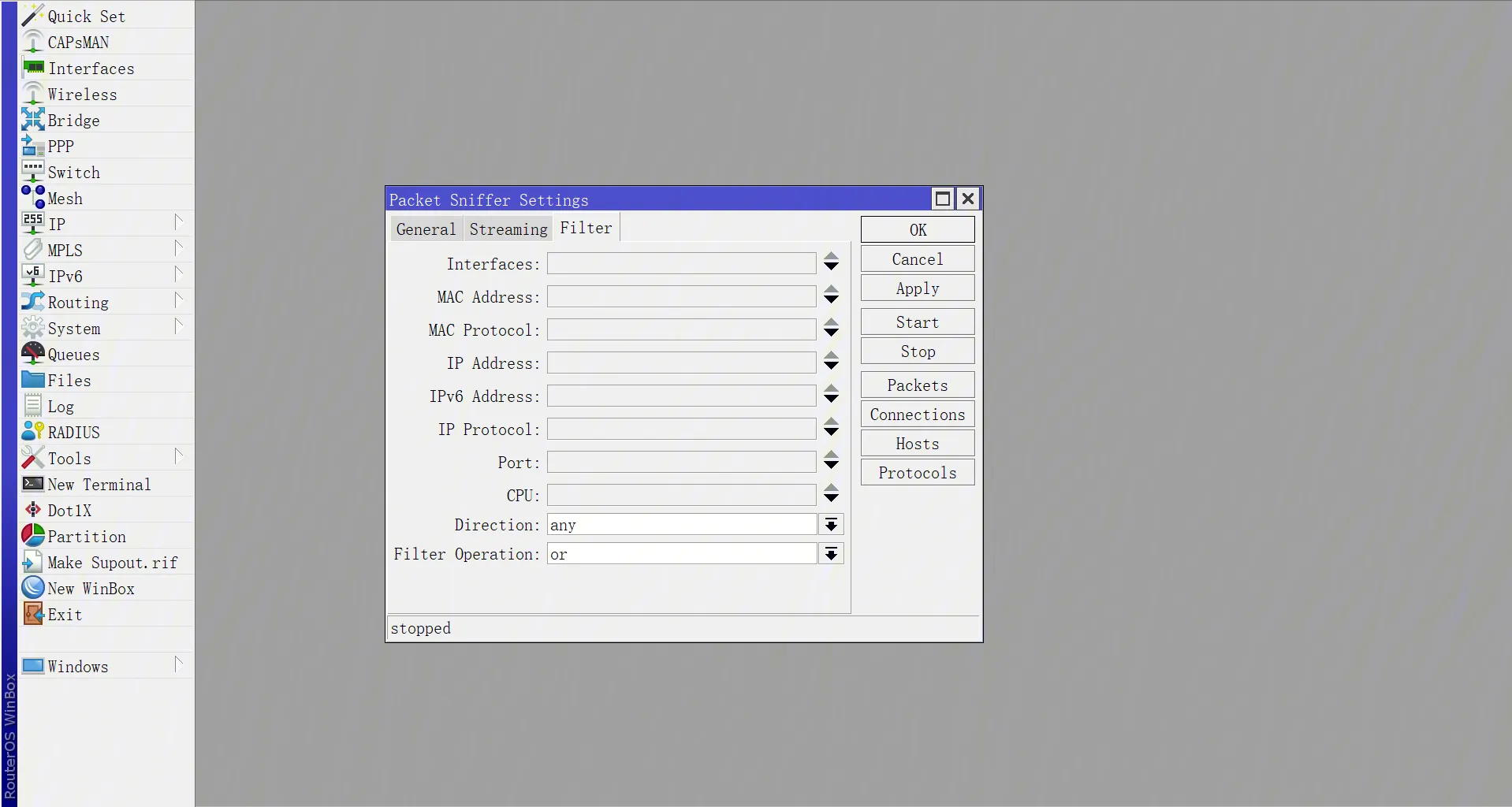Open the Packets view button
Image resolution: width=1512 pixels, height=807 pixels.
(917, 385)
